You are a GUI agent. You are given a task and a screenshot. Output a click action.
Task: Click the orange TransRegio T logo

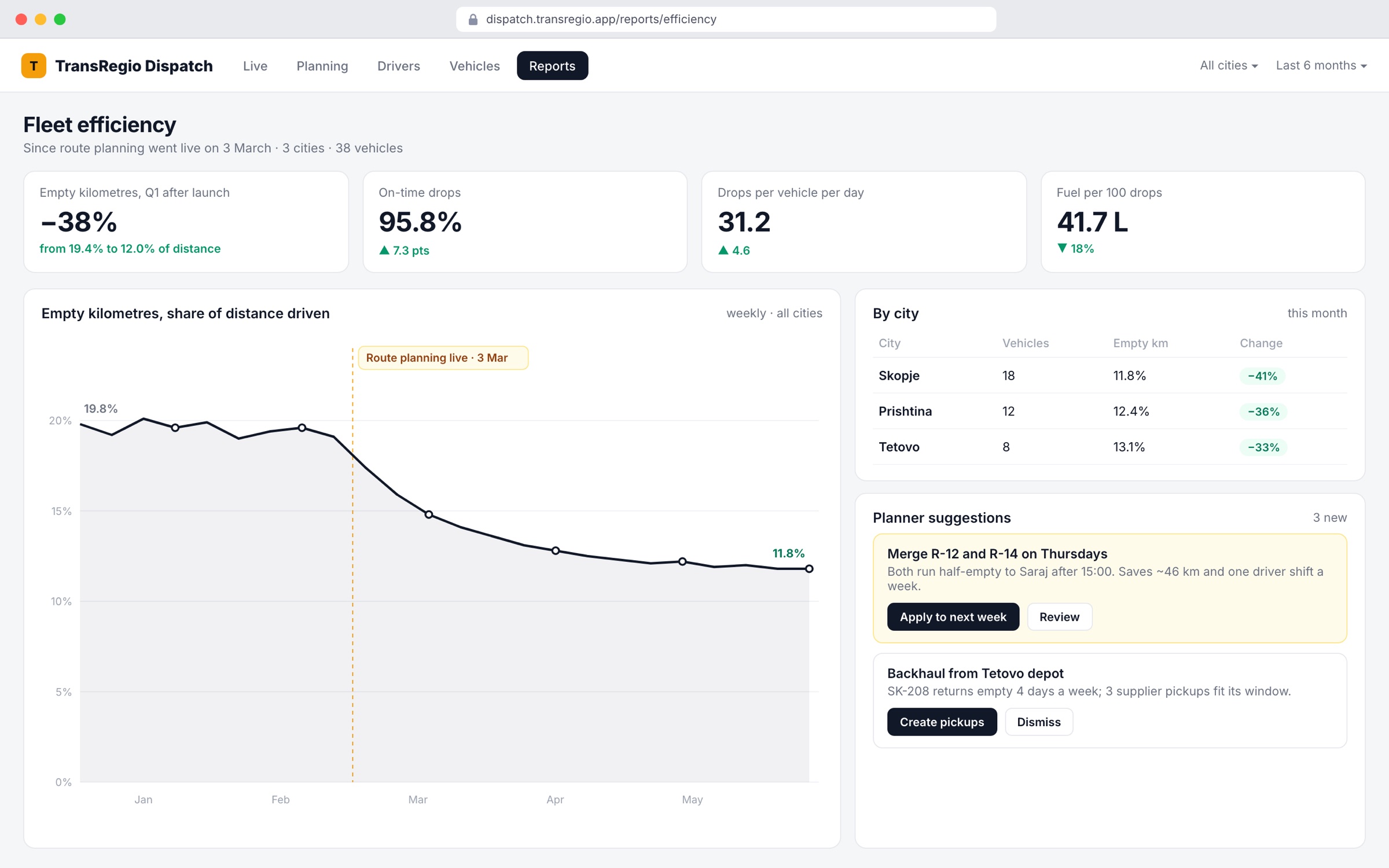point(34,65)
